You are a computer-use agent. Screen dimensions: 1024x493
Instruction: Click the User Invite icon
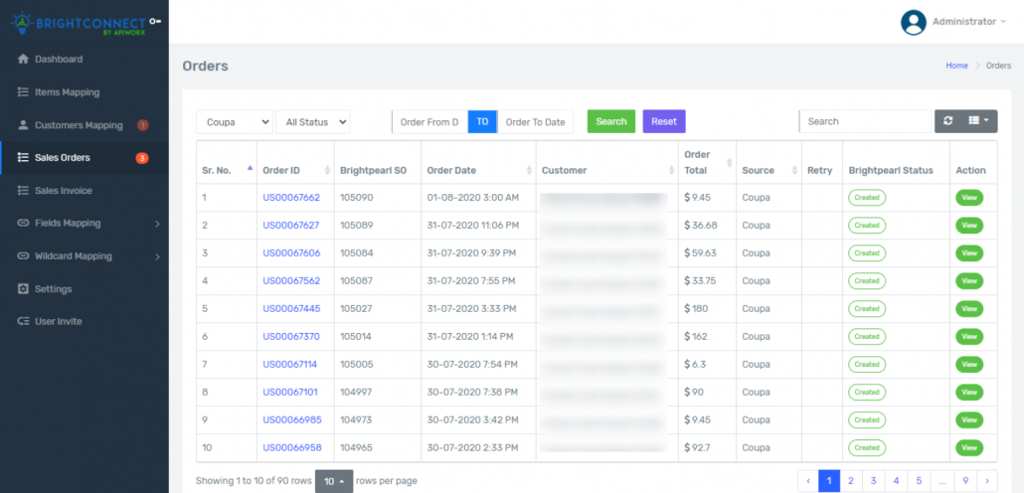coord(23,321)
